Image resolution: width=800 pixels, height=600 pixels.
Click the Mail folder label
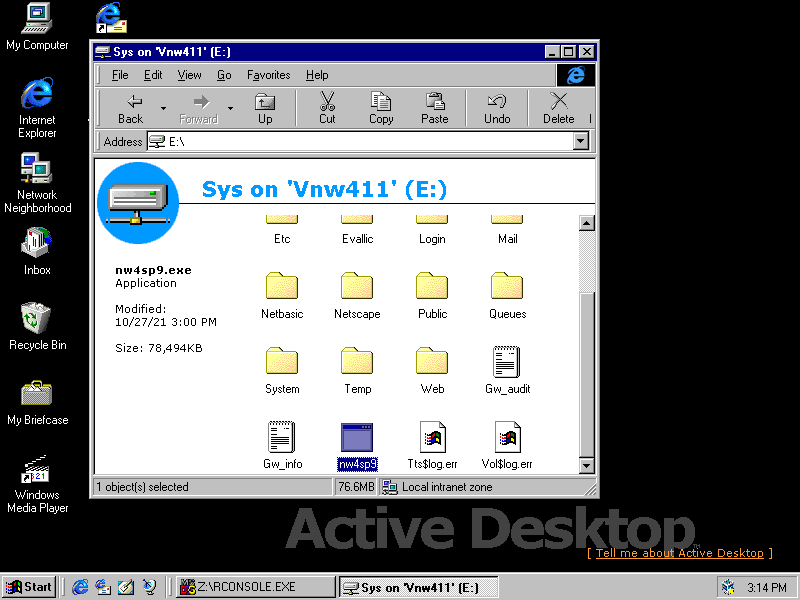coord(507,239)
